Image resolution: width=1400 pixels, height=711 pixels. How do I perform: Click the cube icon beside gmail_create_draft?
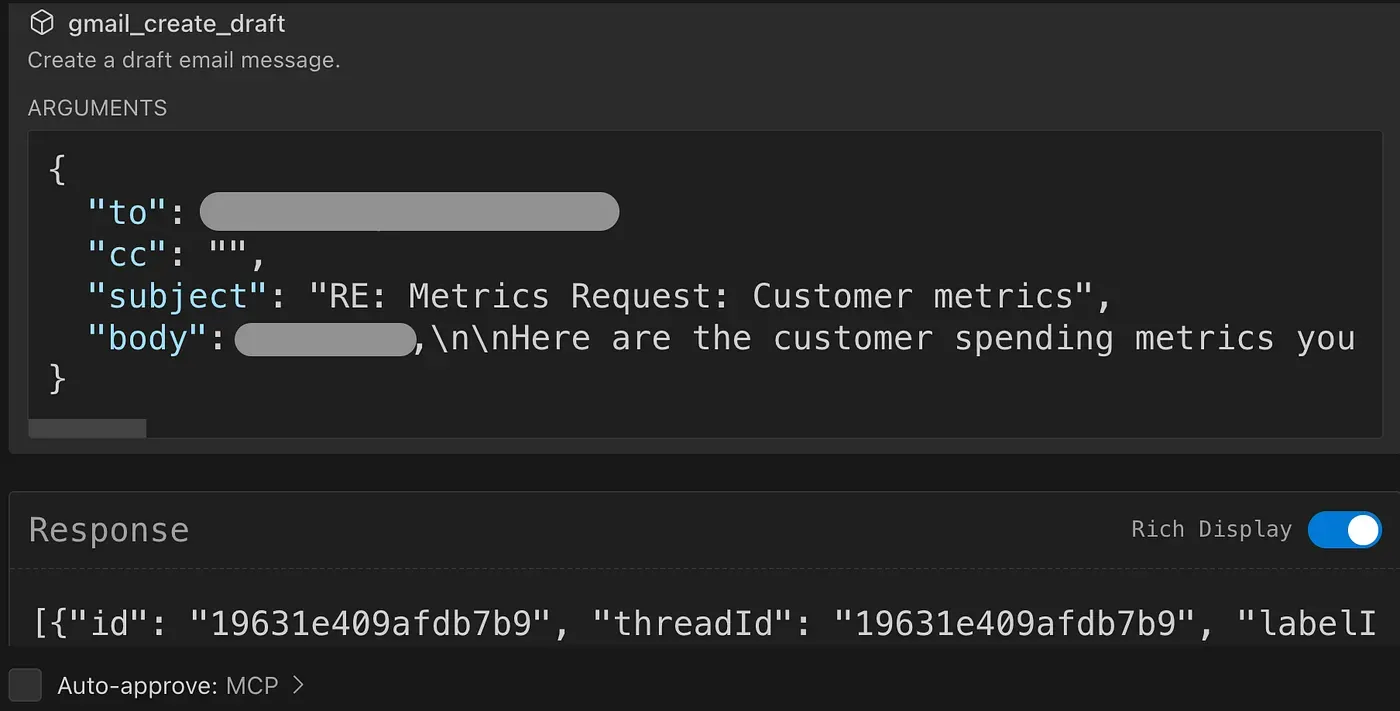pos(41,23)
